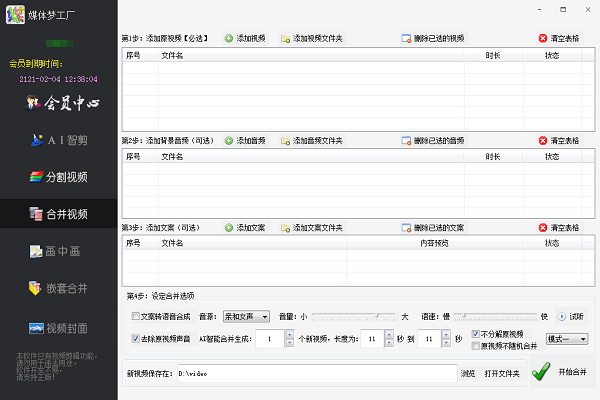The image size is (600, 400).
Task: Open the 画中画 sidebar section
Action: 58,251
